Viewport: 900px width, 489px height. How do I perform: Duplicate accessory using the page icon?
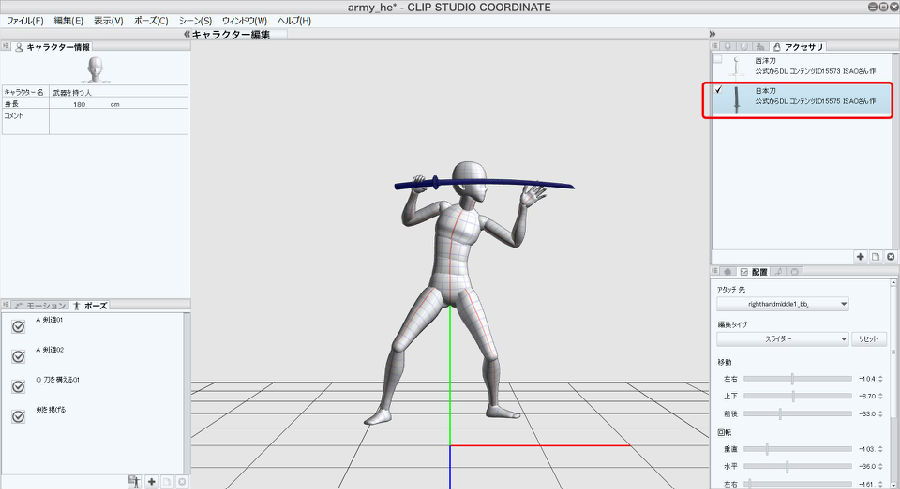pos(874,257)
